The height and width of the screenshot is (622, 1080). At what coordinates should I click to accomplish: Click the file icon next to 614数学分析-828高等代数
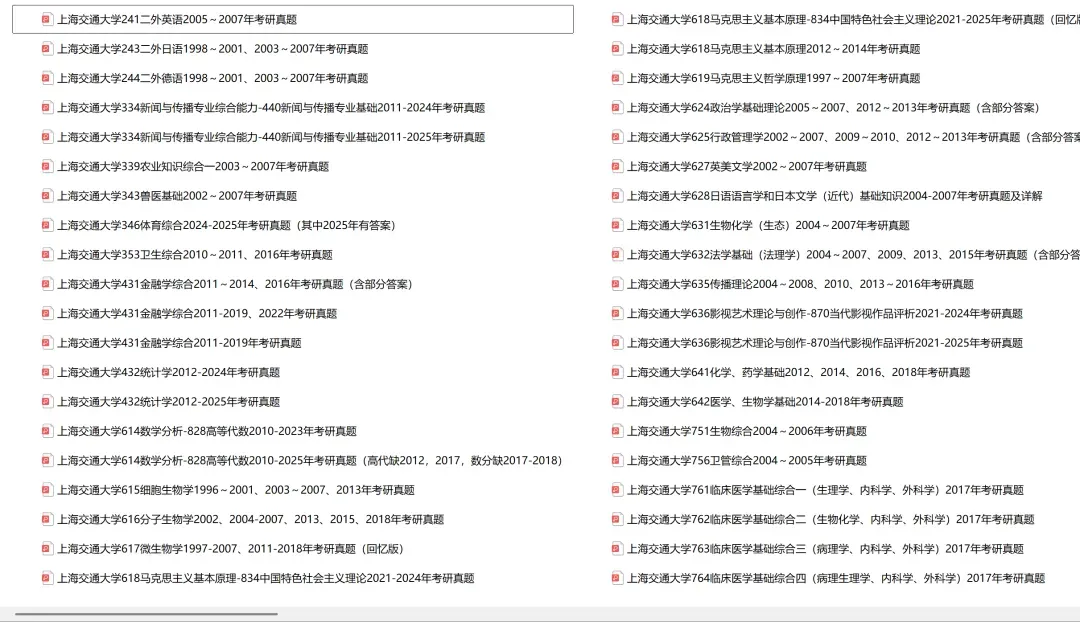45,431
